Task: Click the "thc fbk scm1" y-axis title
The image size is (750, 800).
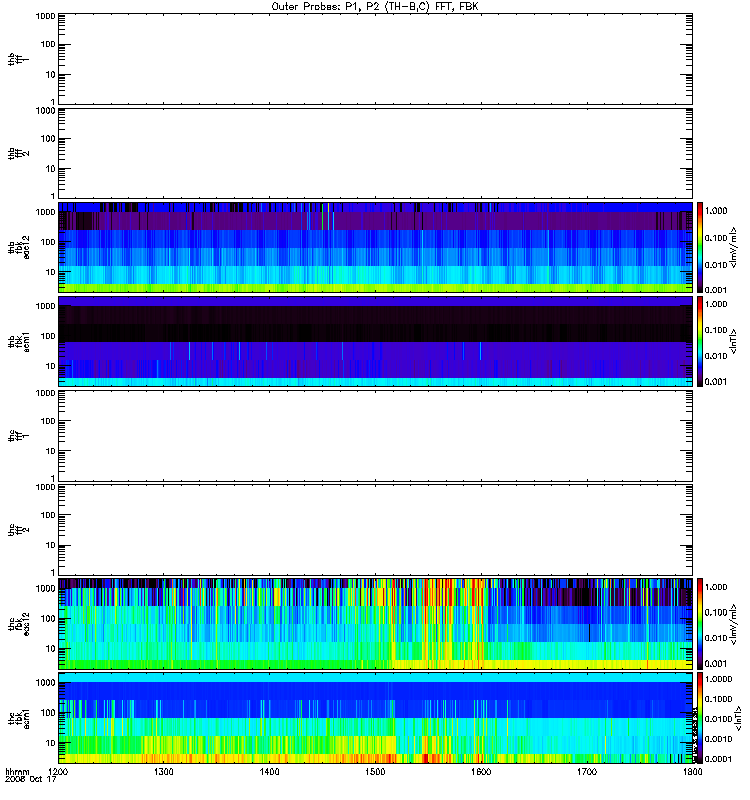Action: (18, 718)
